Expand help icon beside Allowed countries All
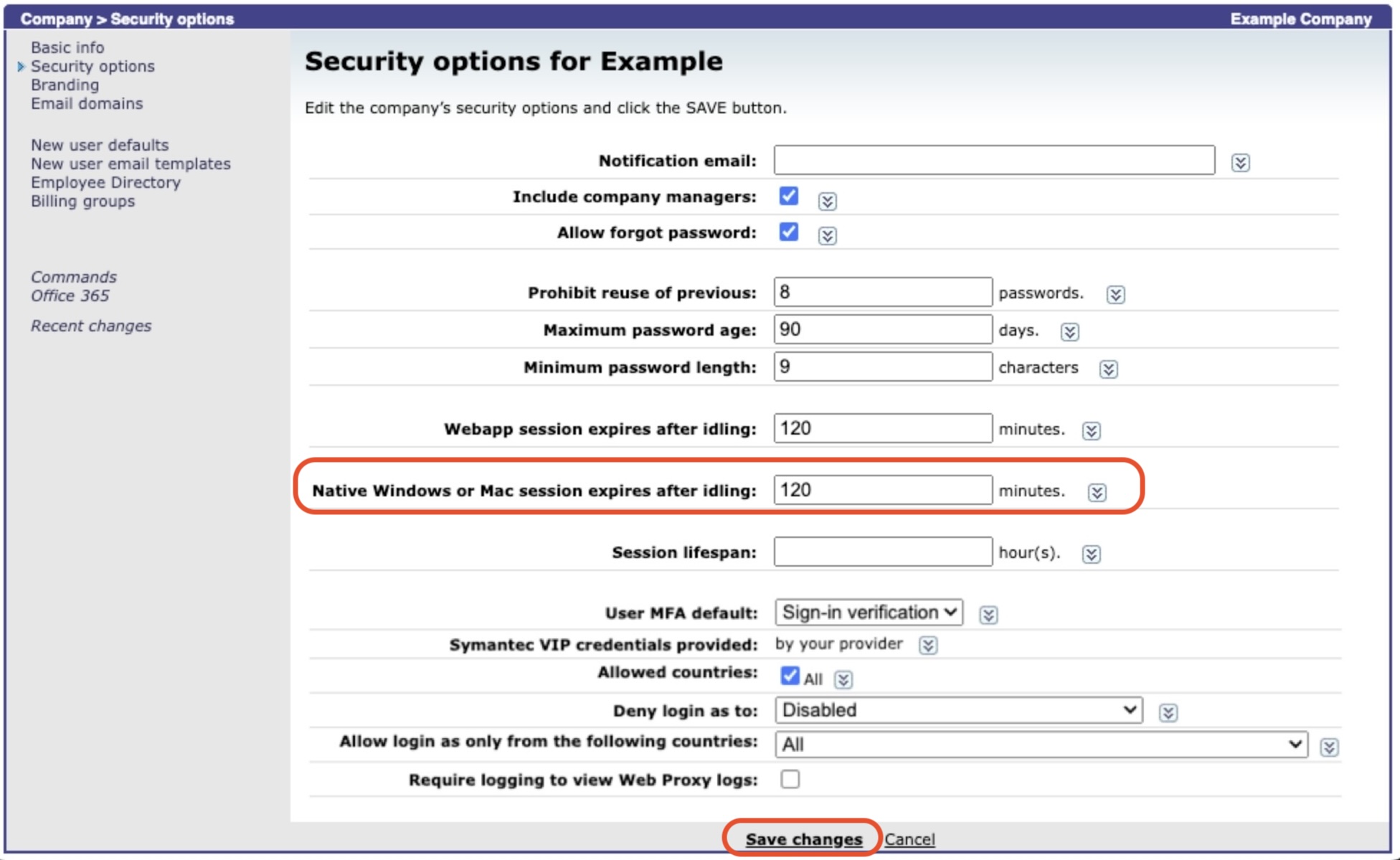The image size is (1400, 860). tap(843, 679)
